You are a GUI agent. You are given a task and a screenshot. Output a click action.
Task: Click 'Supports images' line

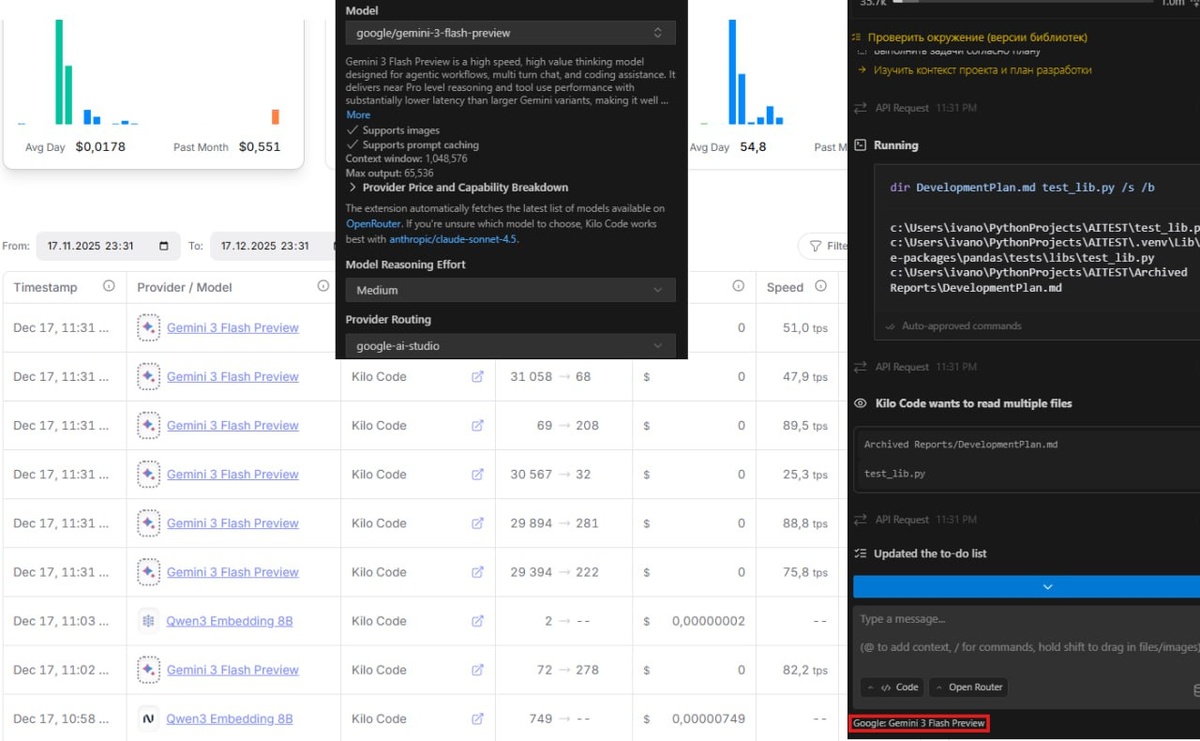click(x=393, y=131)
